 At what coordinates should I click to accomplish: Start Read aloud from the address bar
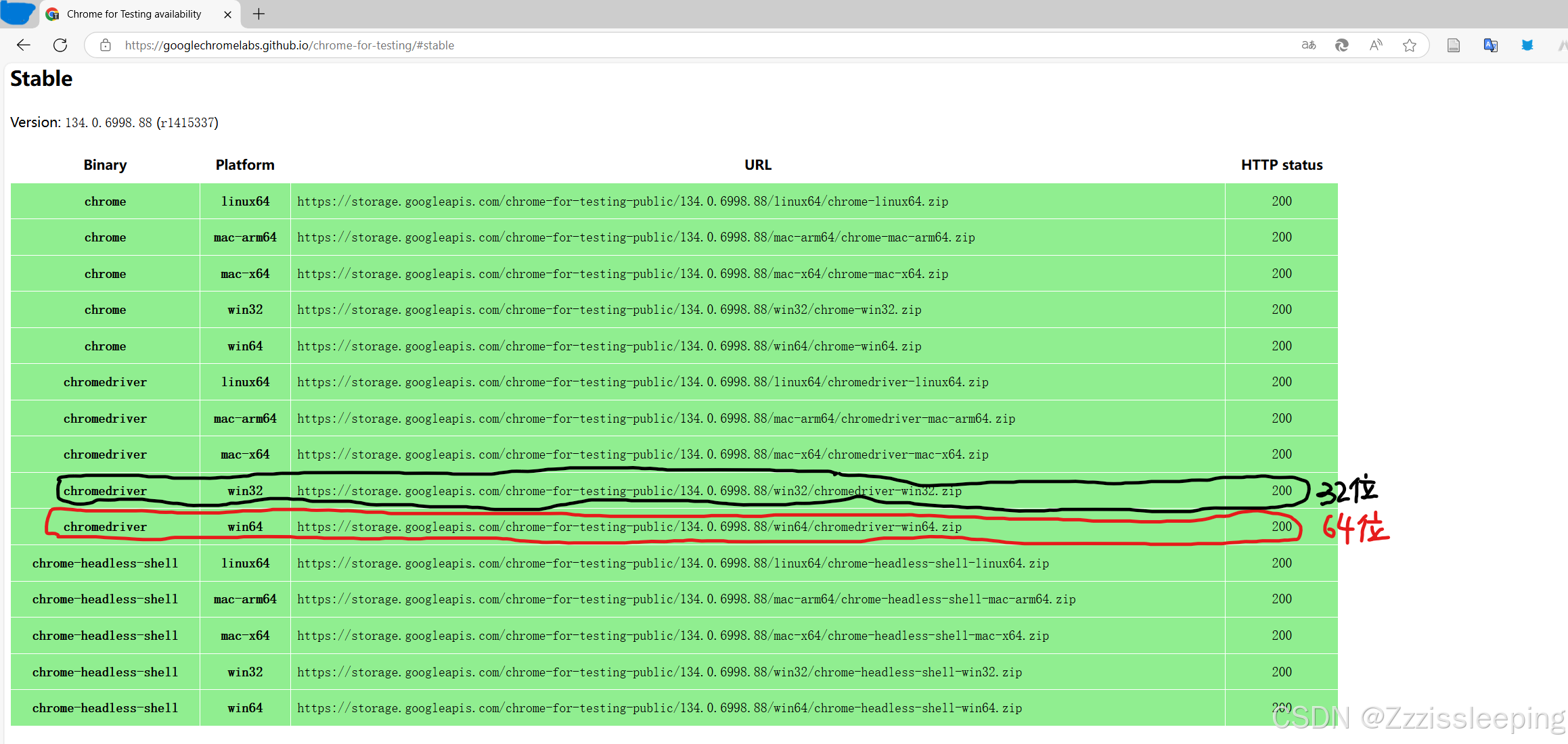coord(1376,45)
